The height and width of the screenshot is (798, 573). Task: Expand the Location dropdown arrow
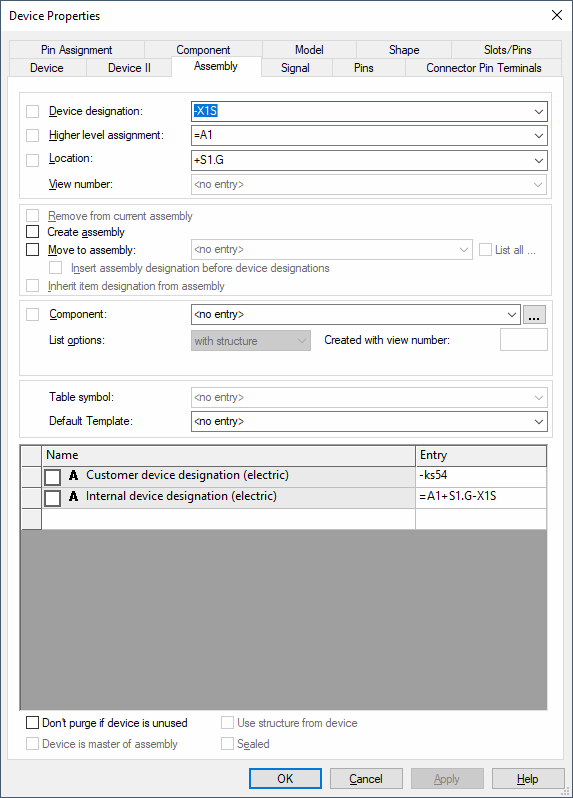click(538, 160)
